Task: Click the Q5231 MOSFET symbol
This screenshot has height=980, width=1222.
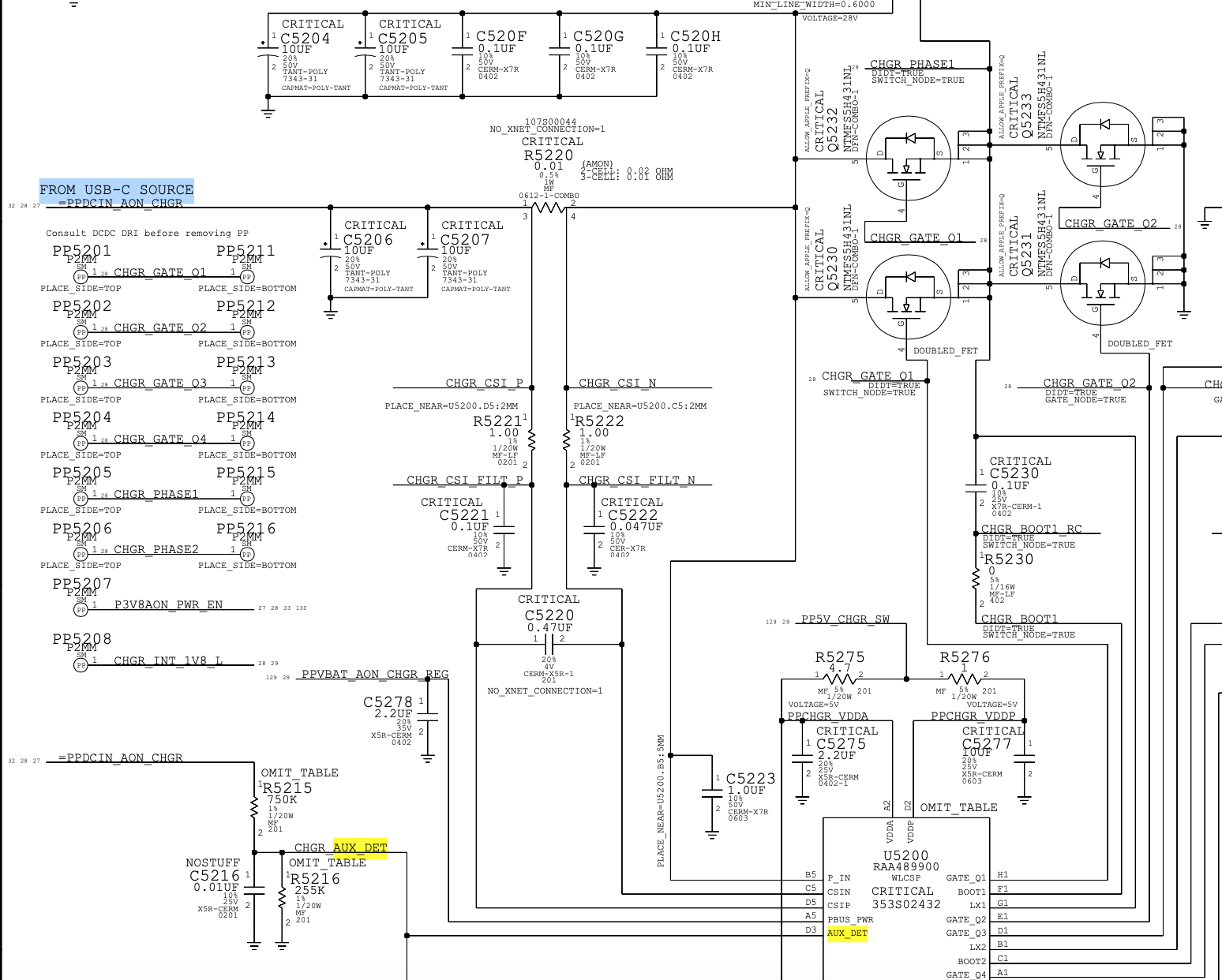Action: (x=1103, y=282)
